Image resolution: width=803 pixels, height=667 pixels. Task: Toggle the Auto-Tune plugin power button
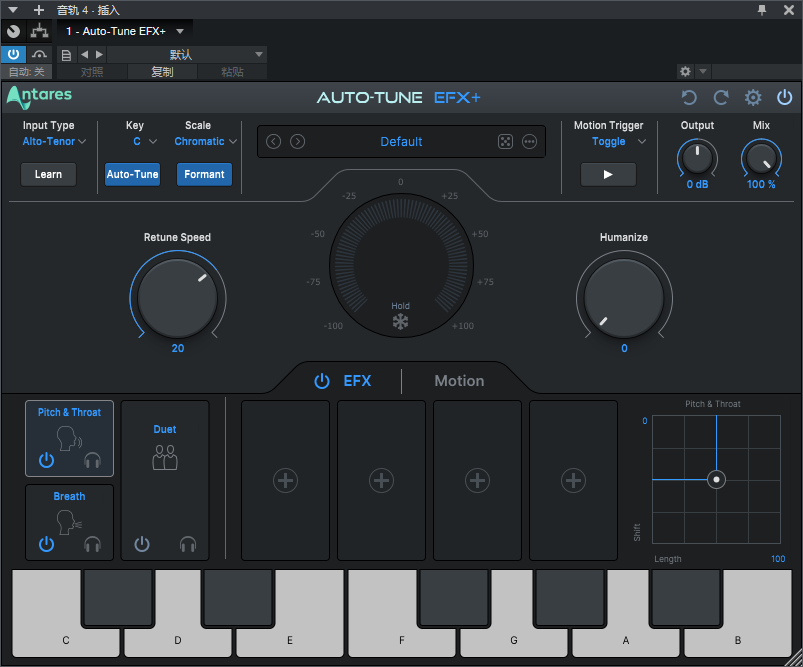coord(785,97)
